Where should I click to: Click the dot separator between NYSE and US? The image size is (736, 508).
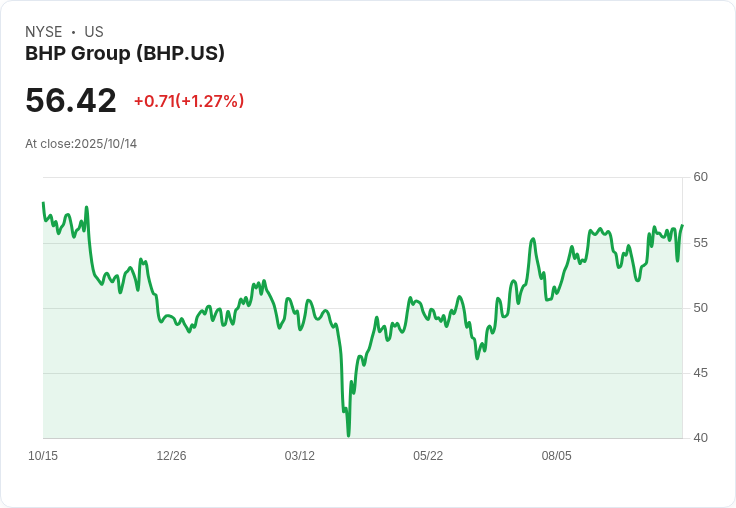tap(73, 32)
